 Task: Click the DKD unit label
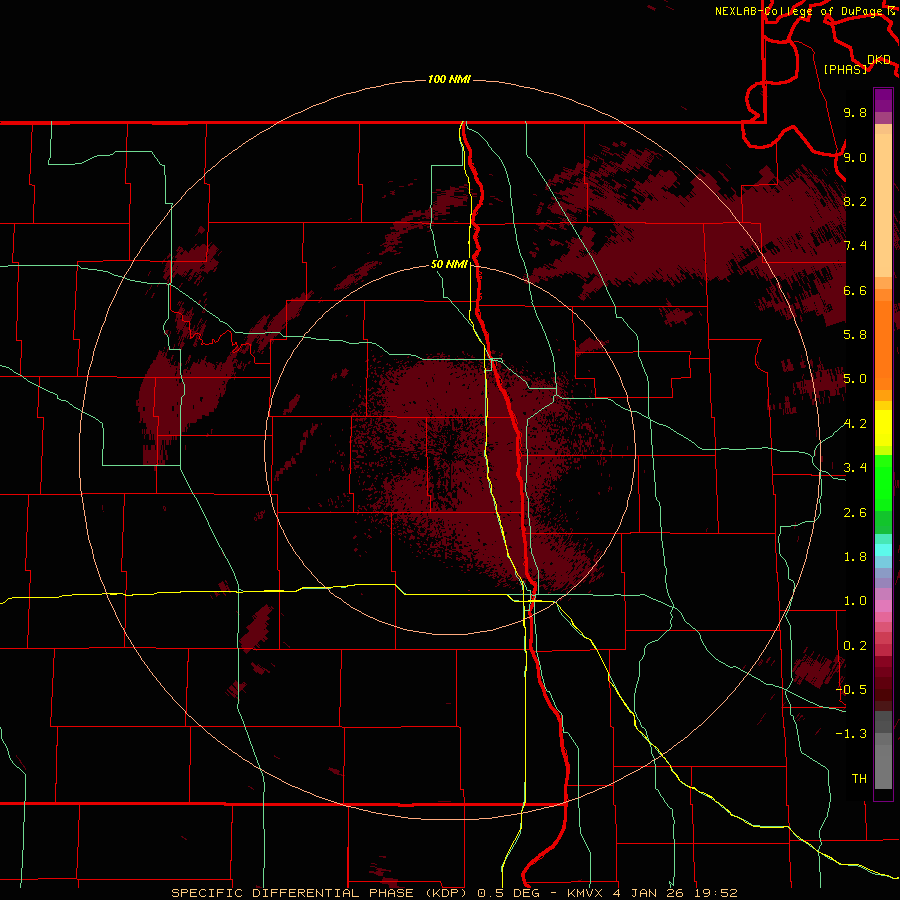pyautogui.click(x=879, y=60)
